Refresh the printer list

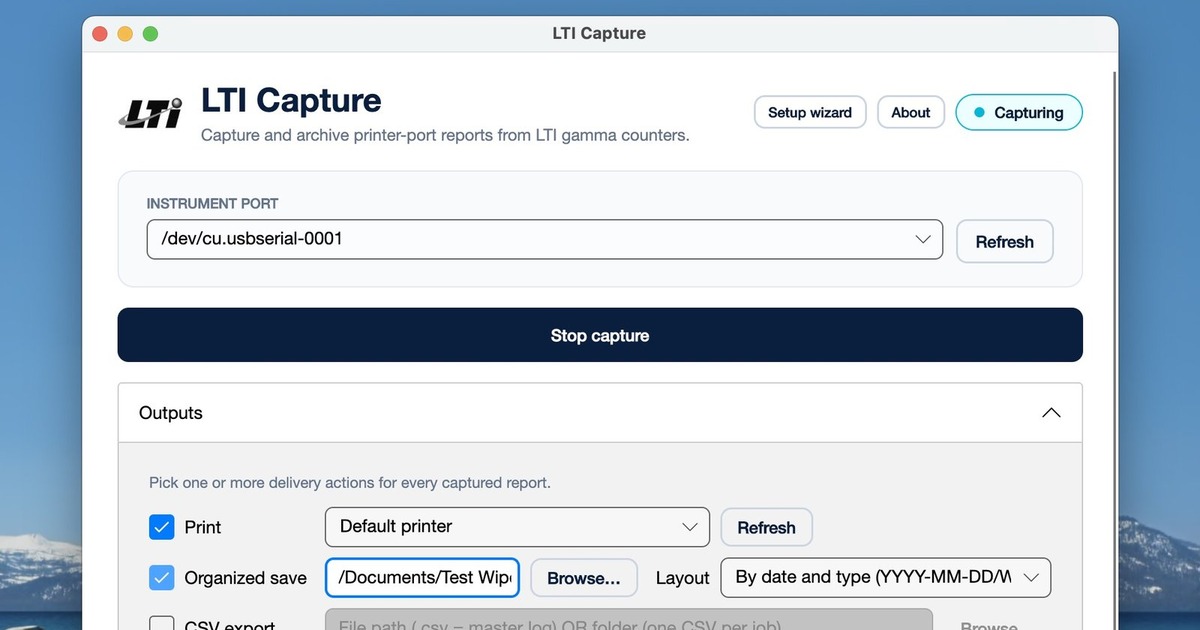tap(767, 527)
